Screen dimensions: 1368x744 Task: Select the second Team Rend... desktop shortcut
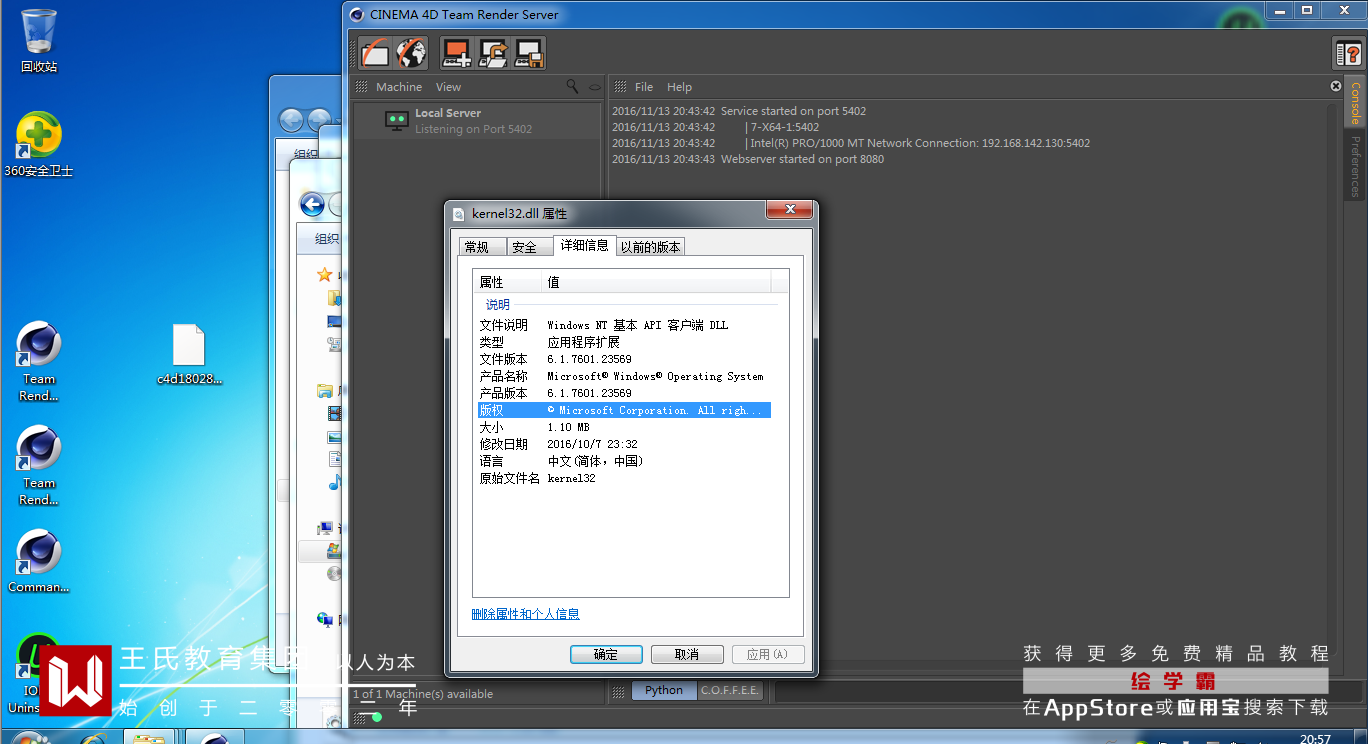tap(39, 466)
